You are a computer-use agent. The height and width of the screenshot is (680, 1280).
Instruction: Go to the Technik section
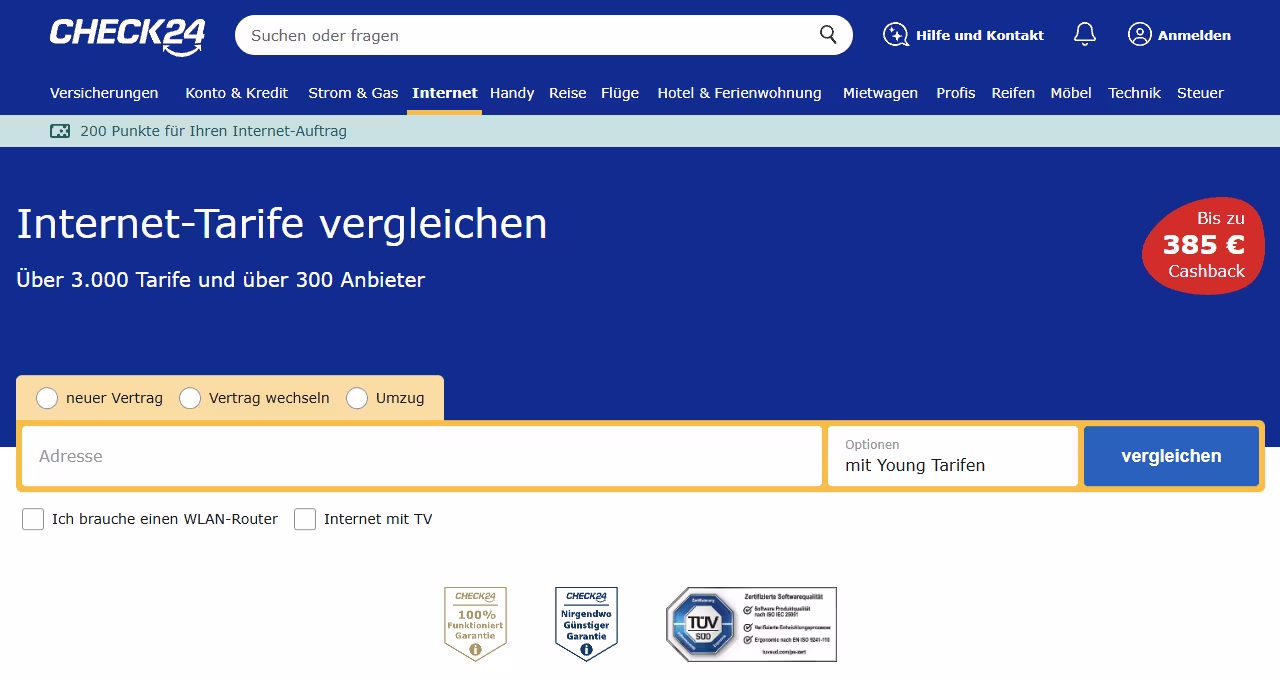pos(1134,93)
